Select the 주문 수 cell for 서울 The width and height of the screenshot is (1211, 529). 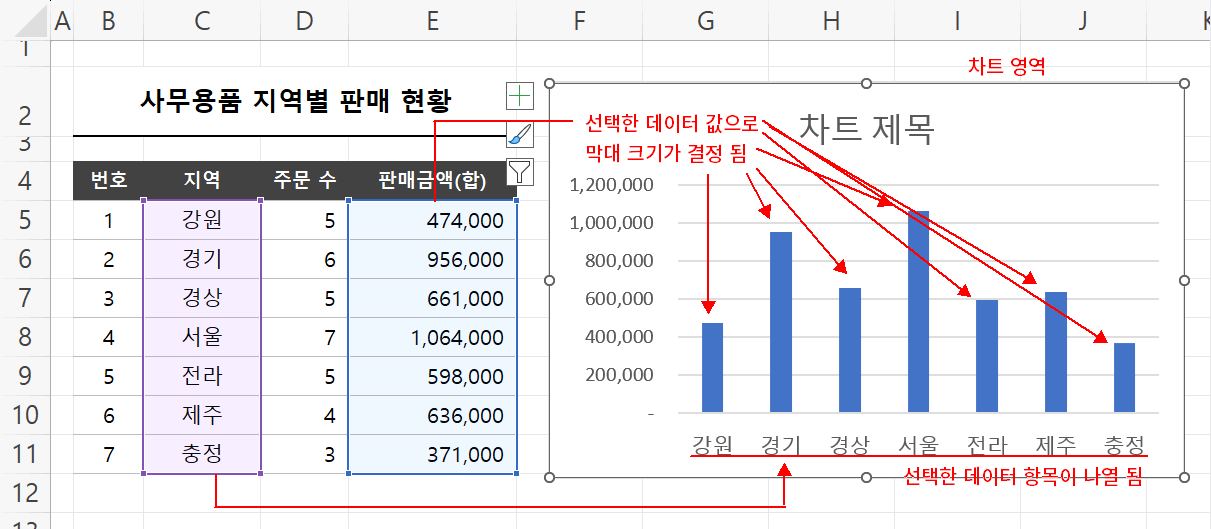pyautogui.click(x=305, y=337)
